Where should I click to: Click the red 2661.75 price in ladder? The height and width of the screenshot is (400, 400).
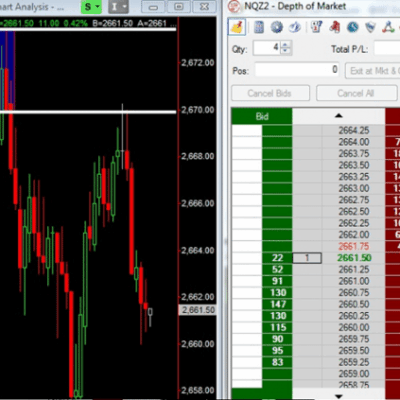[354, 246]
